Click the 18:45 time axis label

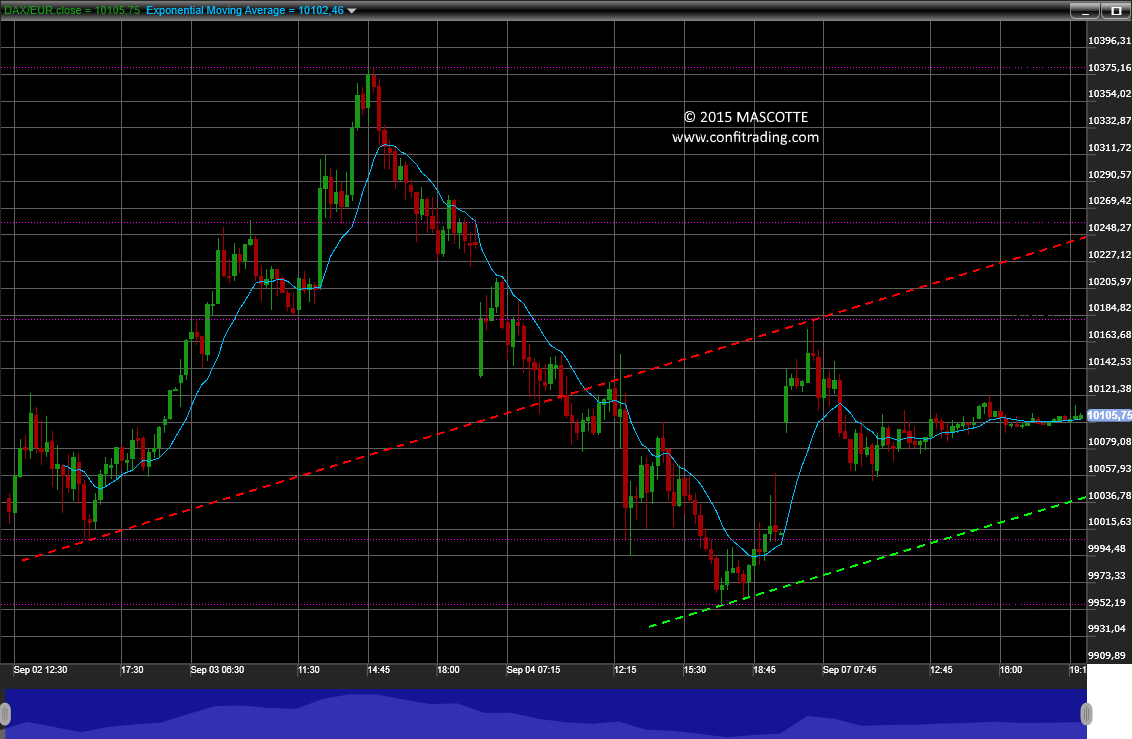coord(765,670)
